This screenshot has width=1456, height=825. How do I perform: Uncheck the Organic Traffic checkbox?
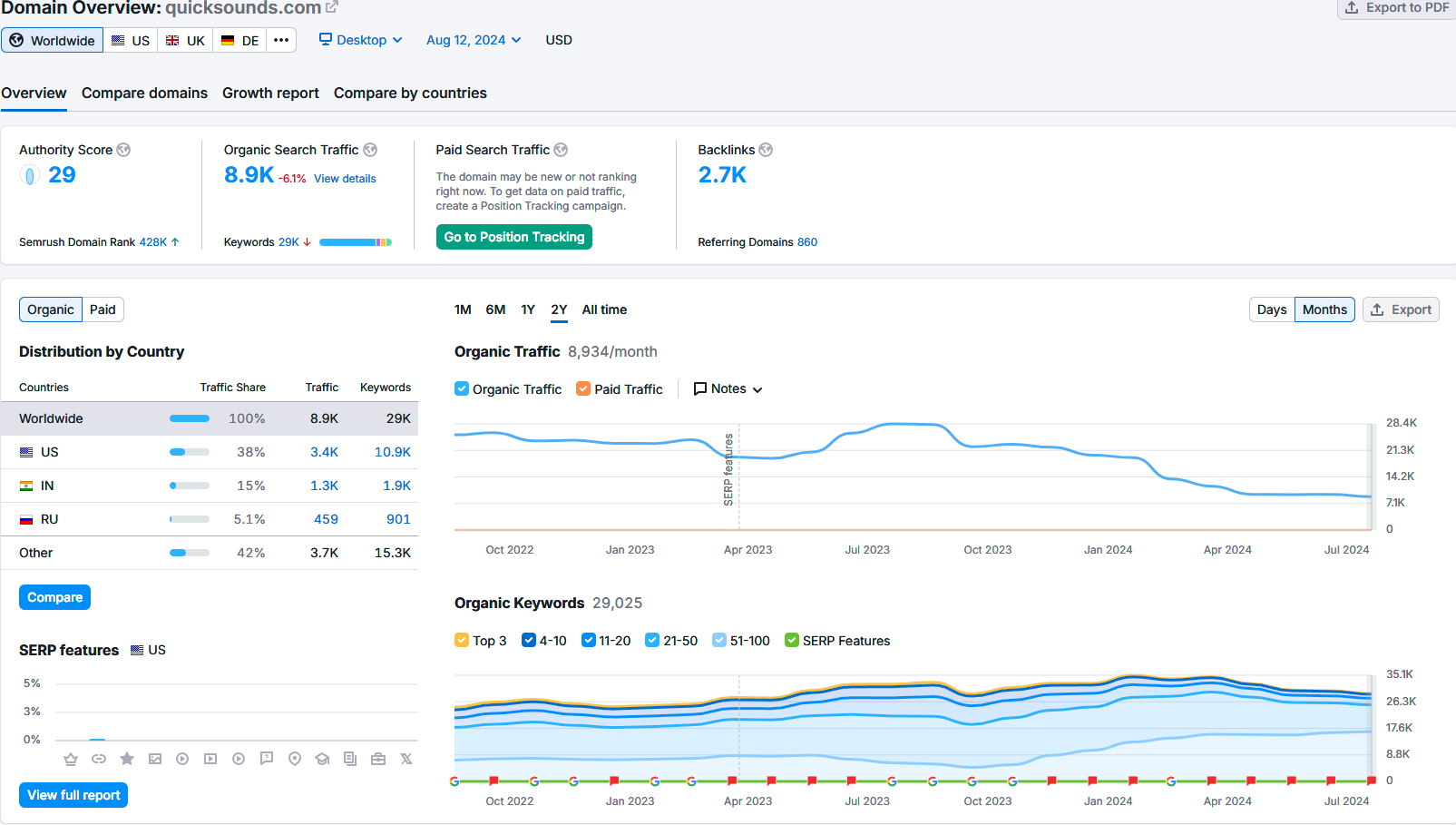tap(462, 389)
